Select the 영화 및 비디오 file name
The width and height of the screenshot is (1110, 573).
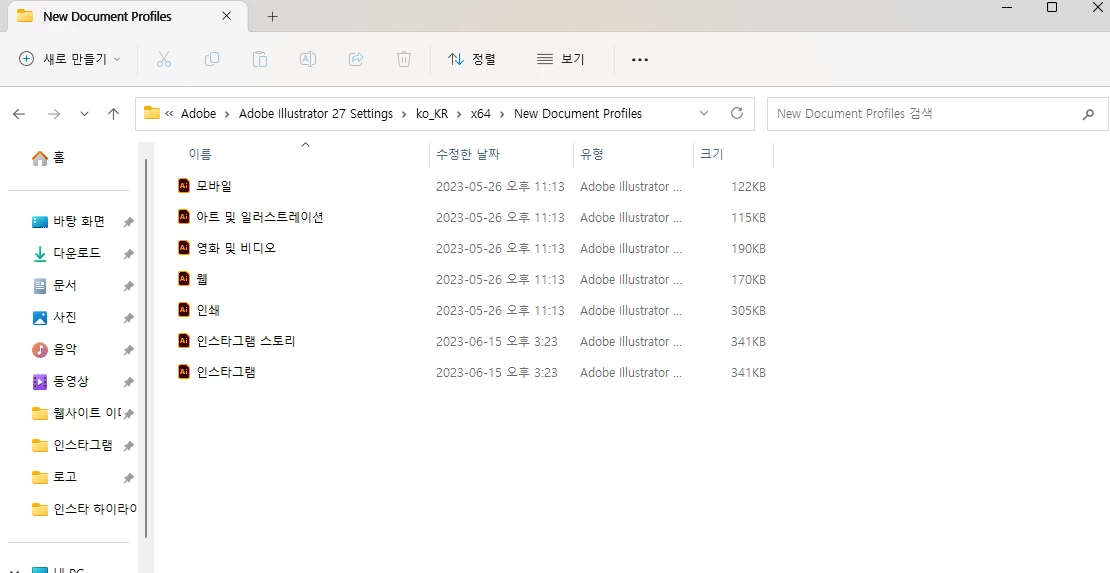pos(236,248)
